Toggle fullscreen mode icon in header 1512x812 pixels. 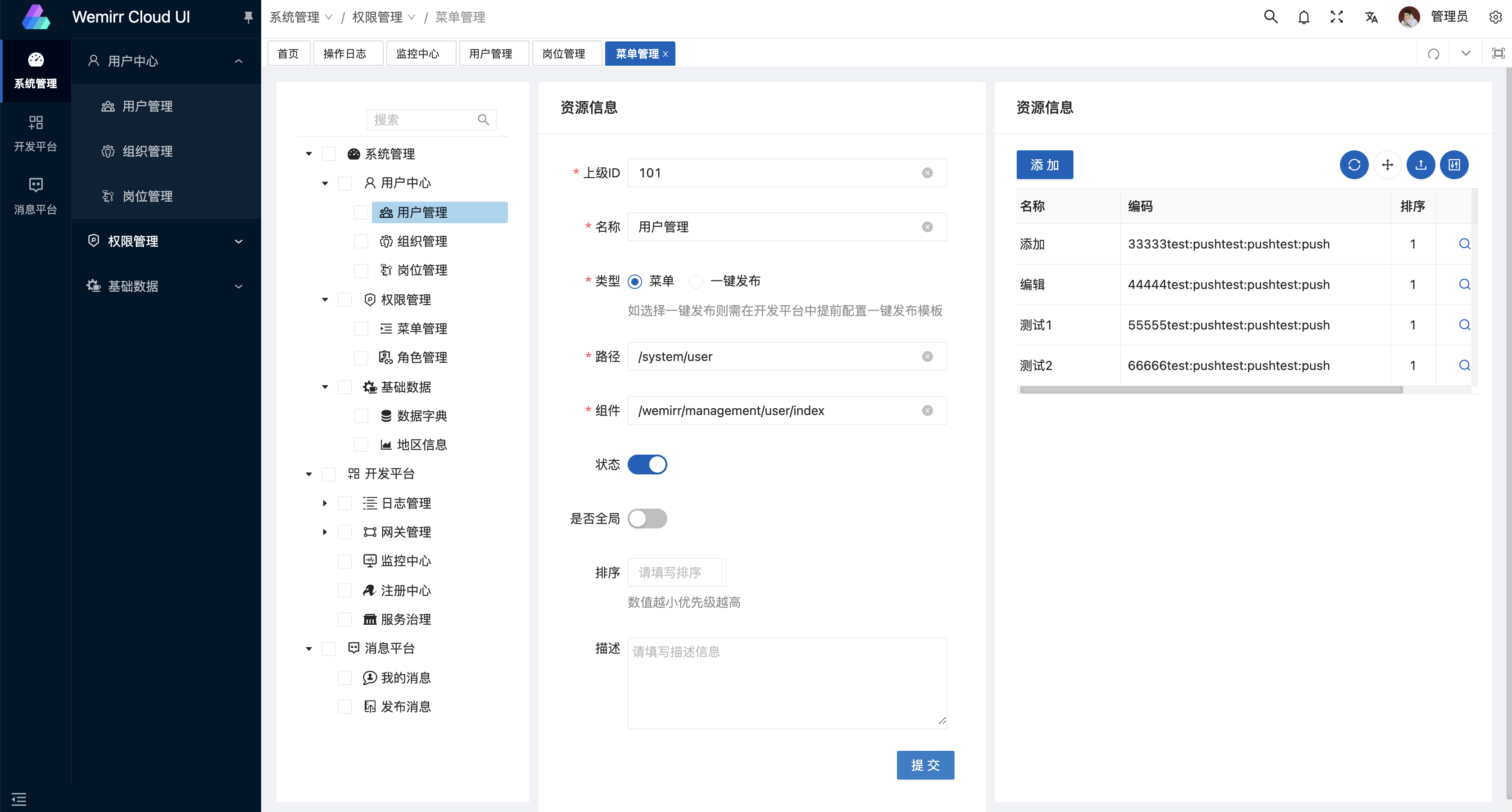[x=1336, y=17]
